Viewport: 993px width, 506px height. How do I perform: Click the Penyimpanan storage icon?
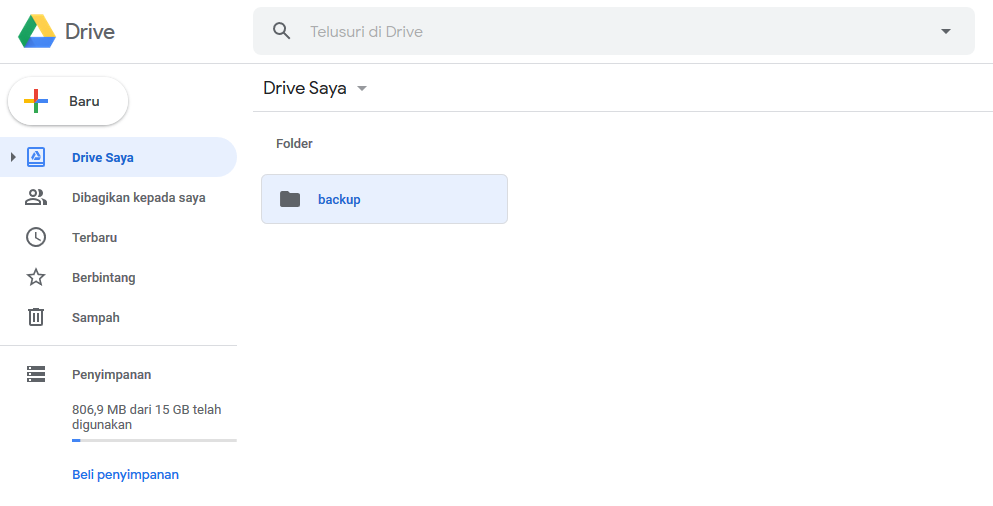tap(36, 374)
